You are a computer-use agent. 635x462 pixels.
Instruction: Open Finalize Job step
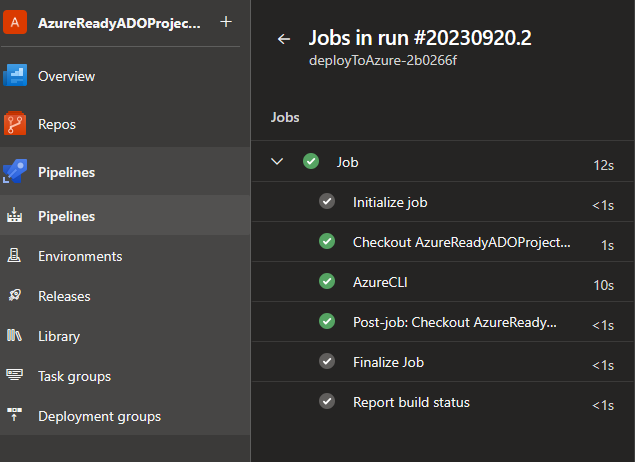point(388,362)
